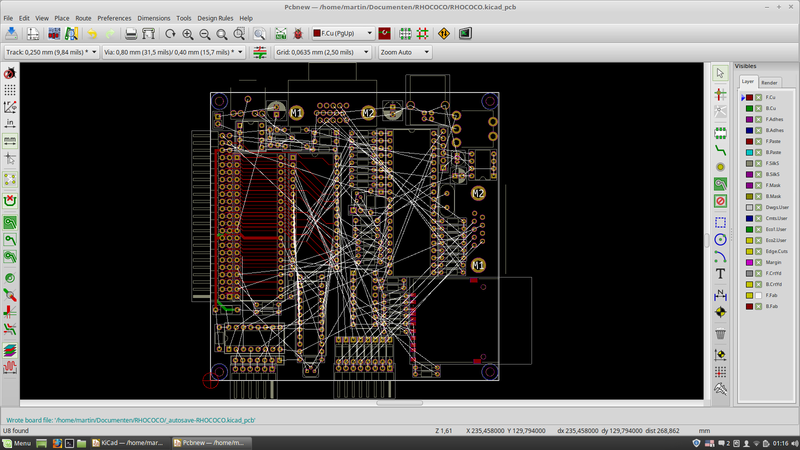Open the Via size dropdown
Viewport: 800px width, 450px height.
173,52
